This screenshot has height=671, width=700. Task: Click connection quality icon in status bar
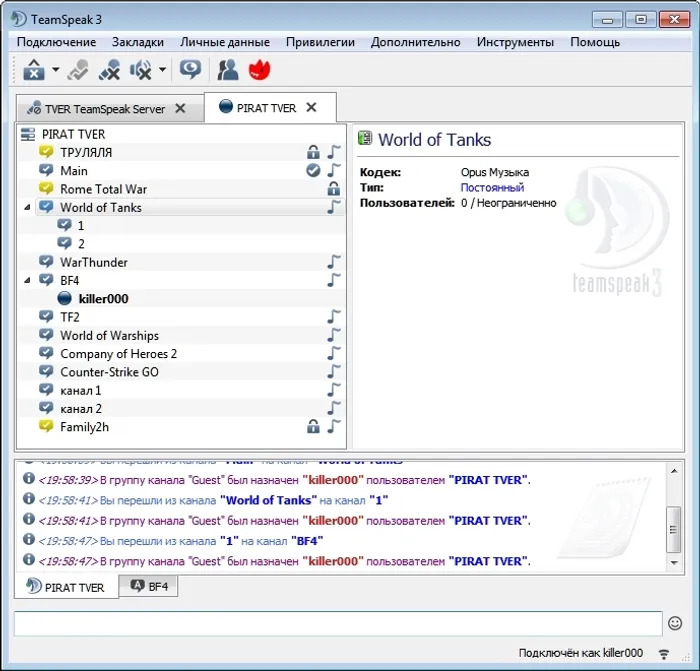pyautogui.click(x=664, y=654)
